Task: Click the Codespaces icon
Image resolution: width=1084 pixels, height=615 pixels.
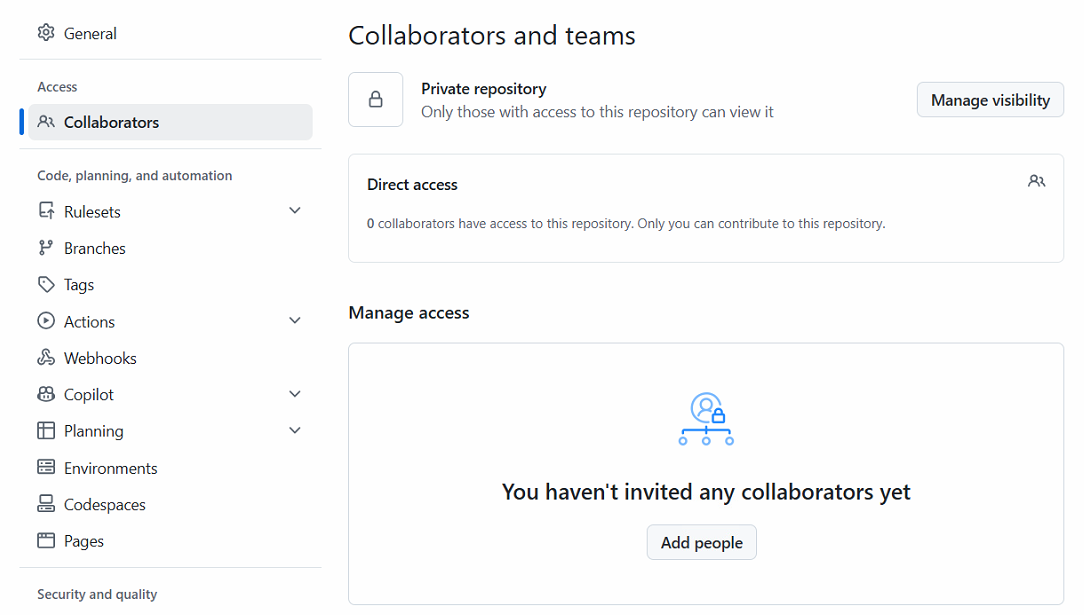Action: click(x=46, y=504)
